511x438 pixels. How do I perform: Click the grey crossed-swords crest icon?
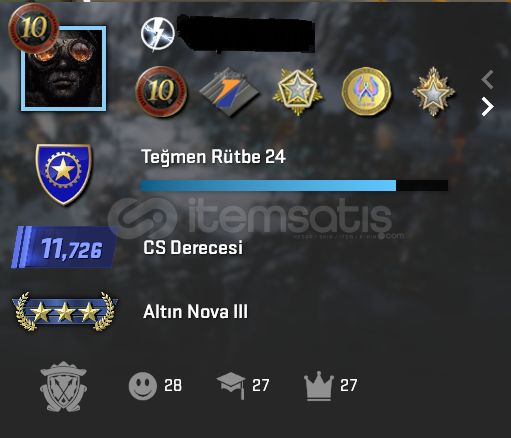(x=63, y=386)
